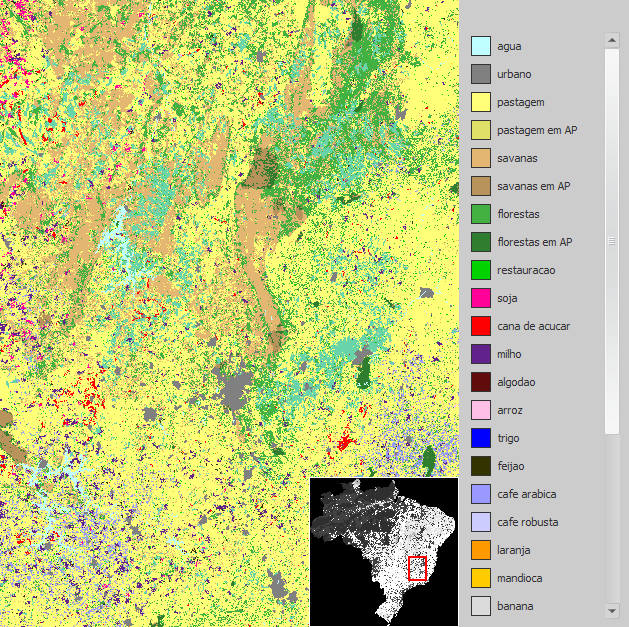Choose the cana de acucar red swatch
This screenshot has height=627, width=629.
pos(481,326)
